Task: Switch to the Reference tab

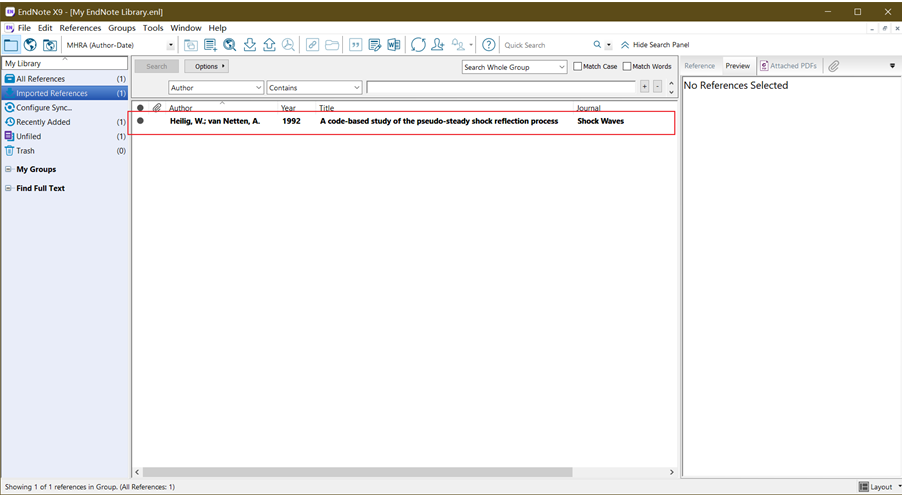Action: pyautogui.click(x=700, y=66)
